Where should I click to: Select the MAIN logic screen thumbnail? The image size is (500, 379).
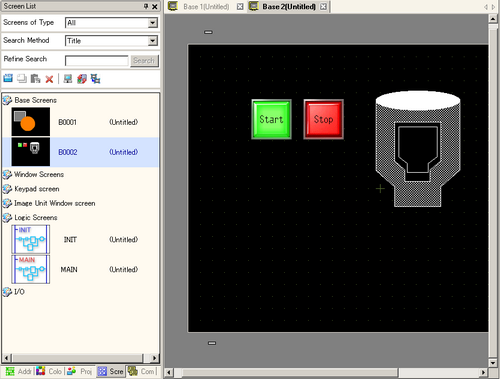coord(31,269)
